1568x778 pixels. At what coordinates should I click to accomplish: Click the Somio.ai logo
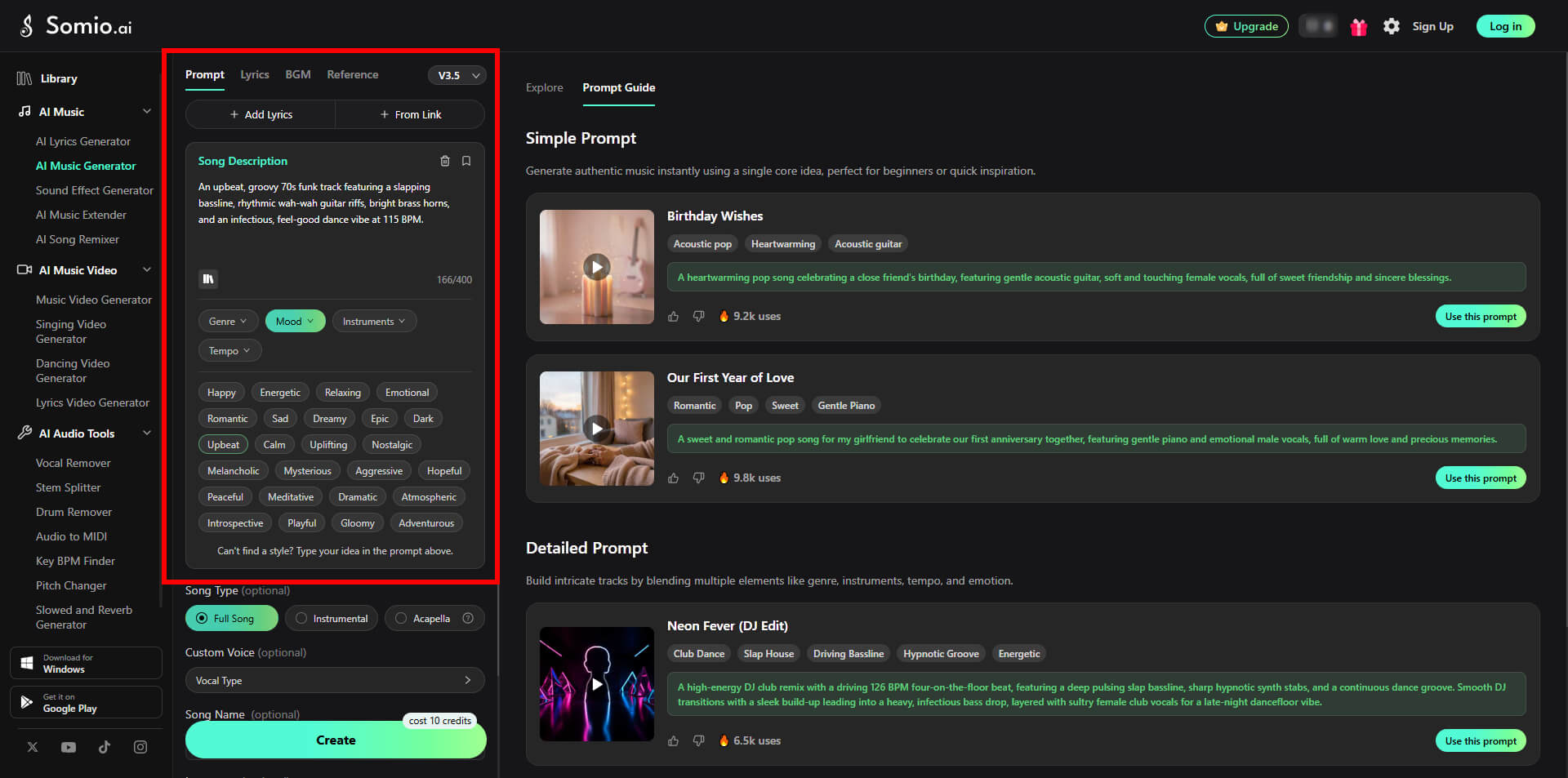point(75,26)
